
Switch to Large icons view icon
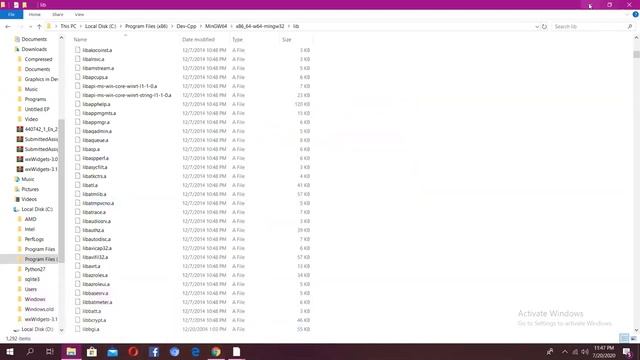tap(633, 338)
